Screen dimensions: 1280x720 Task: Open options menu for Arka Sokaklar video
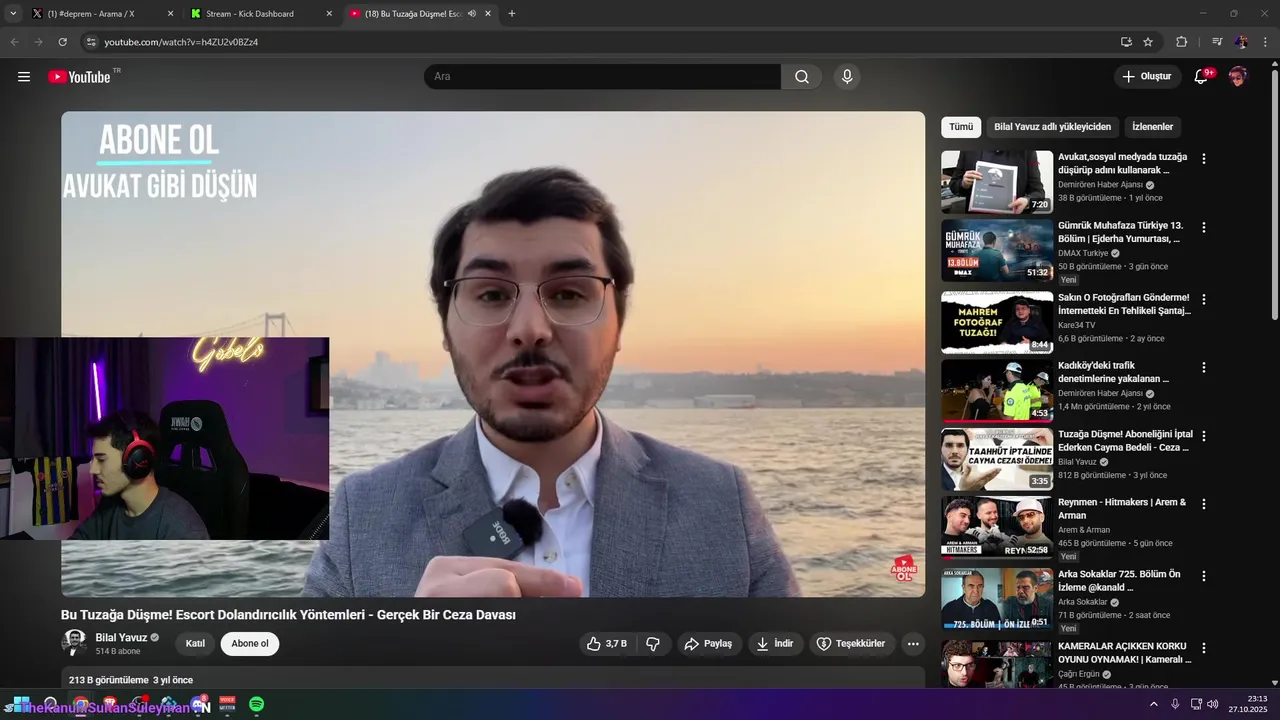(x=1204, y=576)
